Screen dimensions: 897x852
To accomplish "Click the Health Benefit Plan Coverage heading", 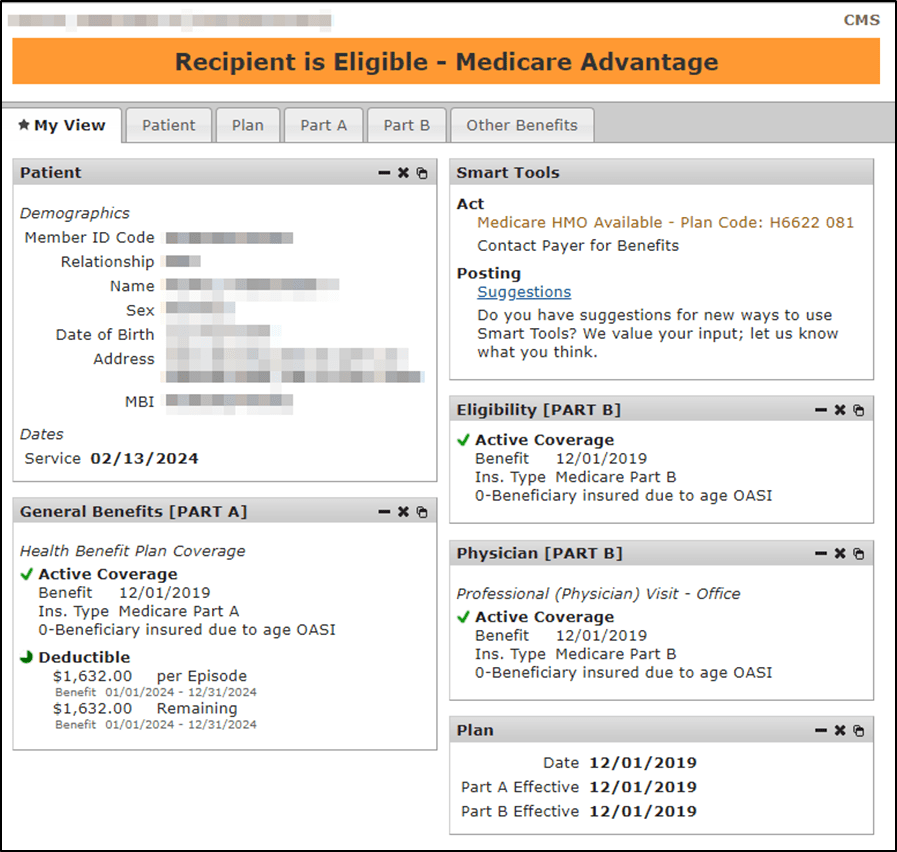I will point(133,550).
